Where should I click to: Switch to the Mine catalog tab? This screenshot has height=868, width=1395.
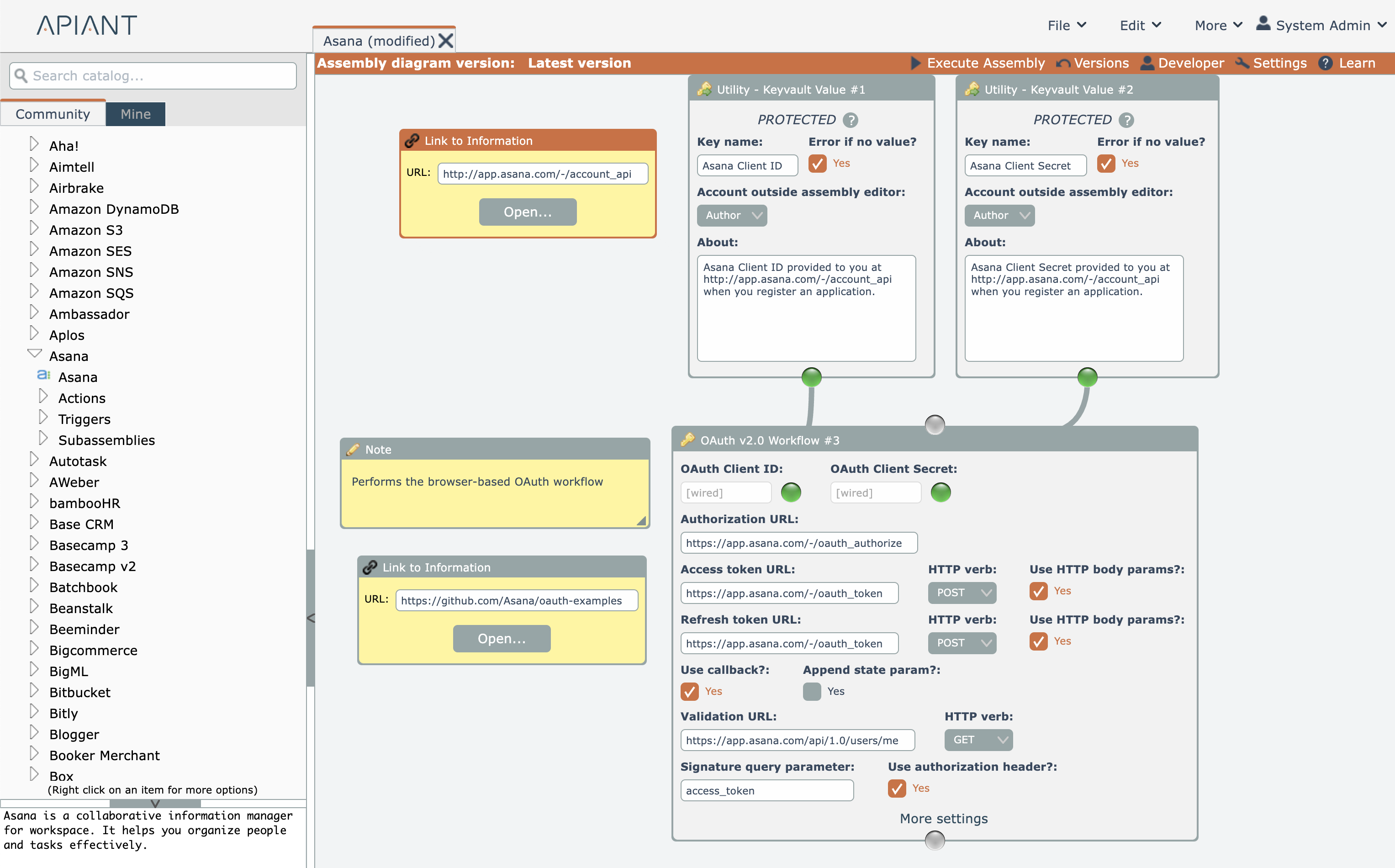pyautogui.click(x=135, y=114)
